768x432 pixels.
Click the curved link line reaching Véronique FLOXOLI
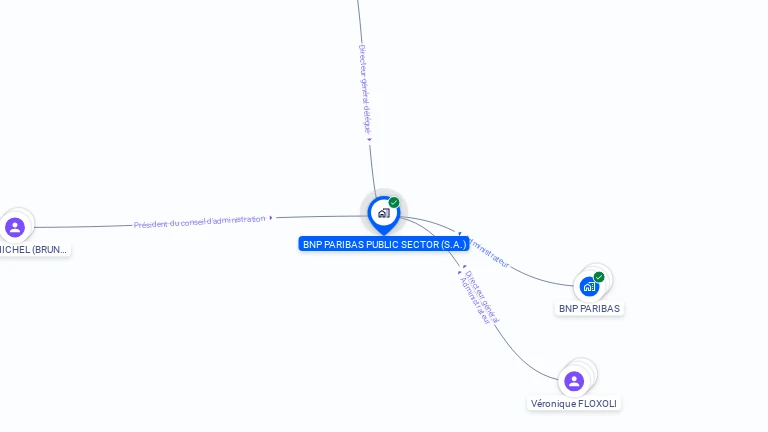click(520, 359)
